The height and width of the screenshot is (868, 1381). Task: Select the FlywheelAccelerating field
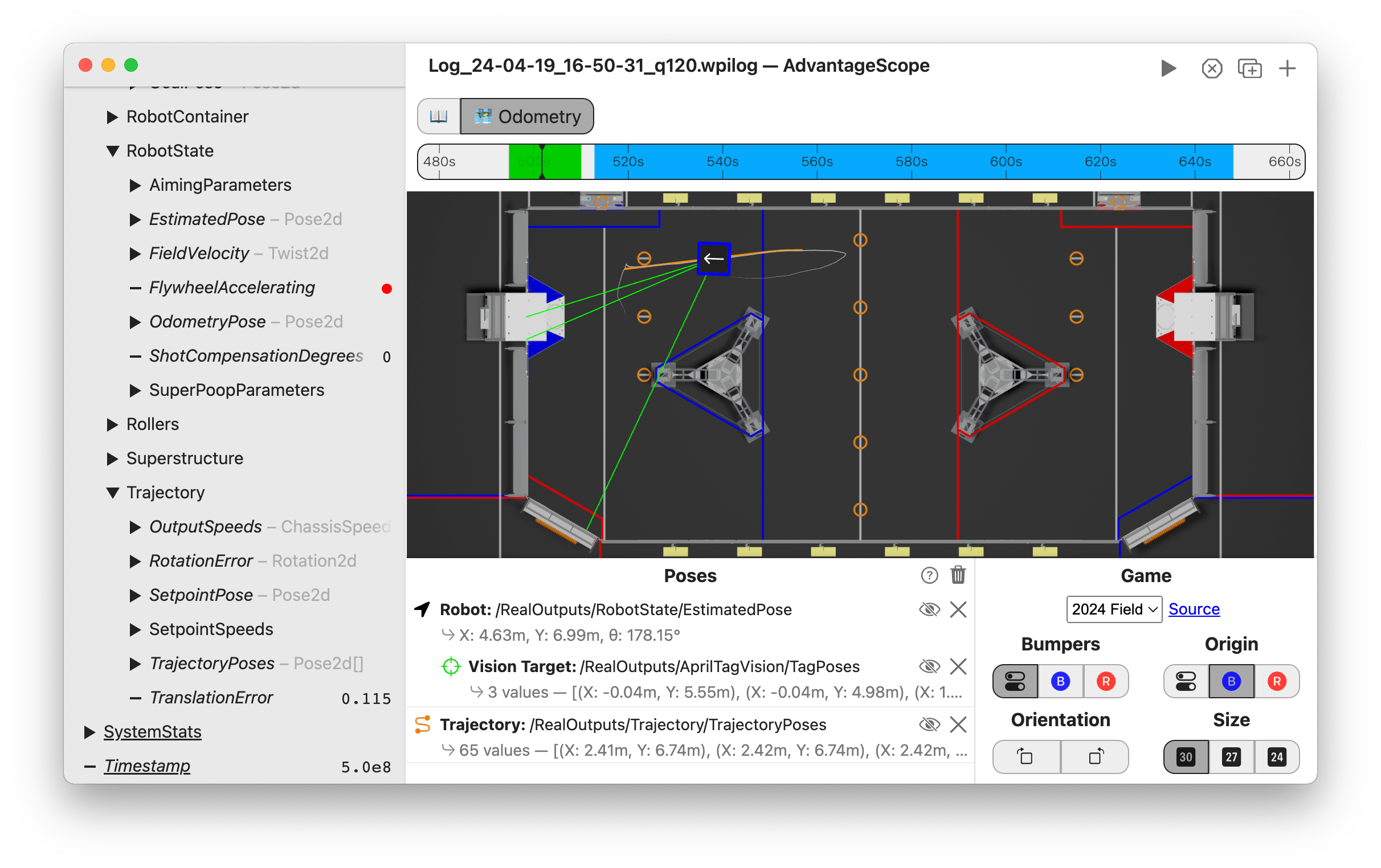[232, 288]
